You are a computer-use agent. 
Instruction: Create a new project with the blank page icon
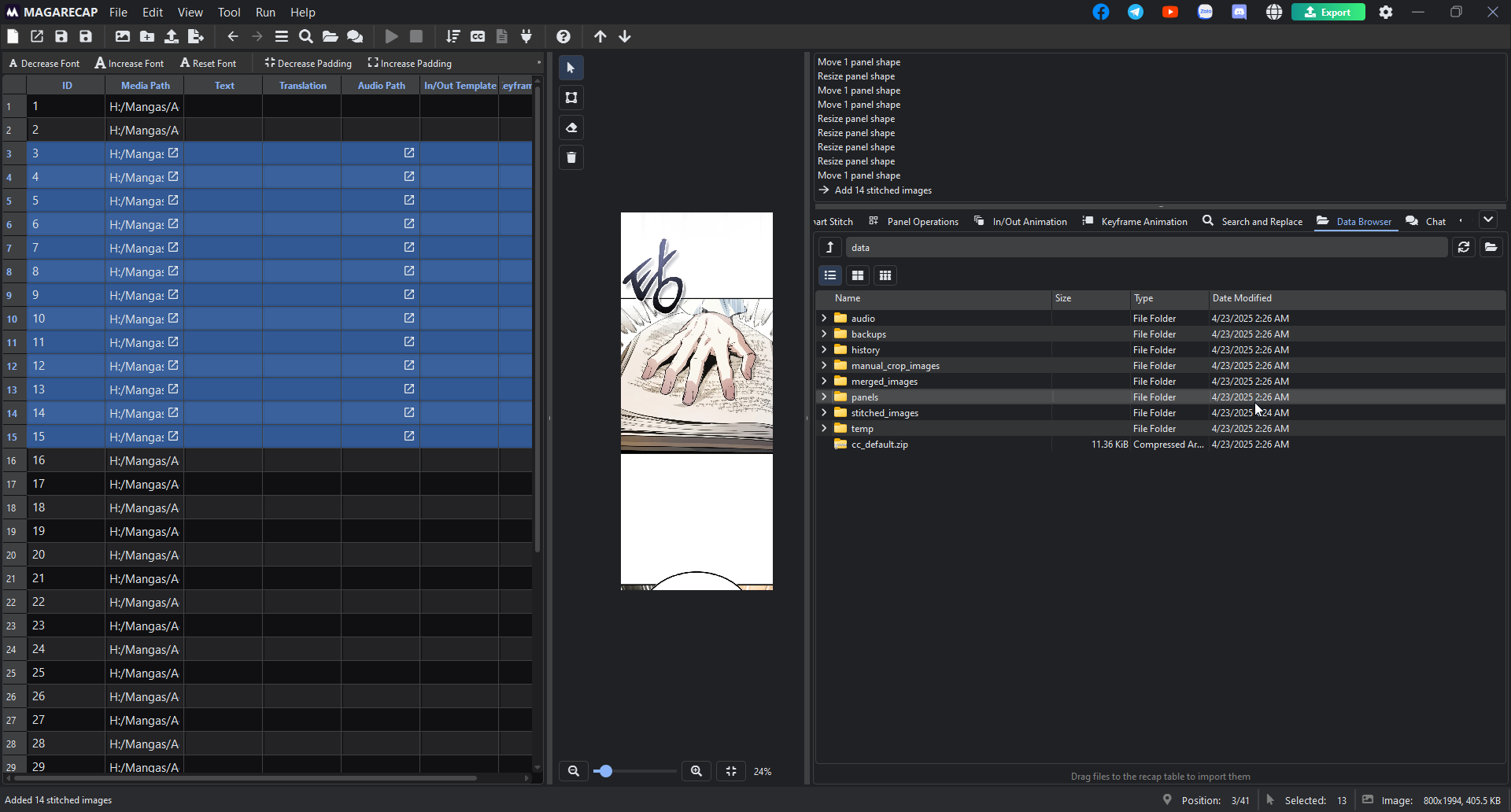13,36
